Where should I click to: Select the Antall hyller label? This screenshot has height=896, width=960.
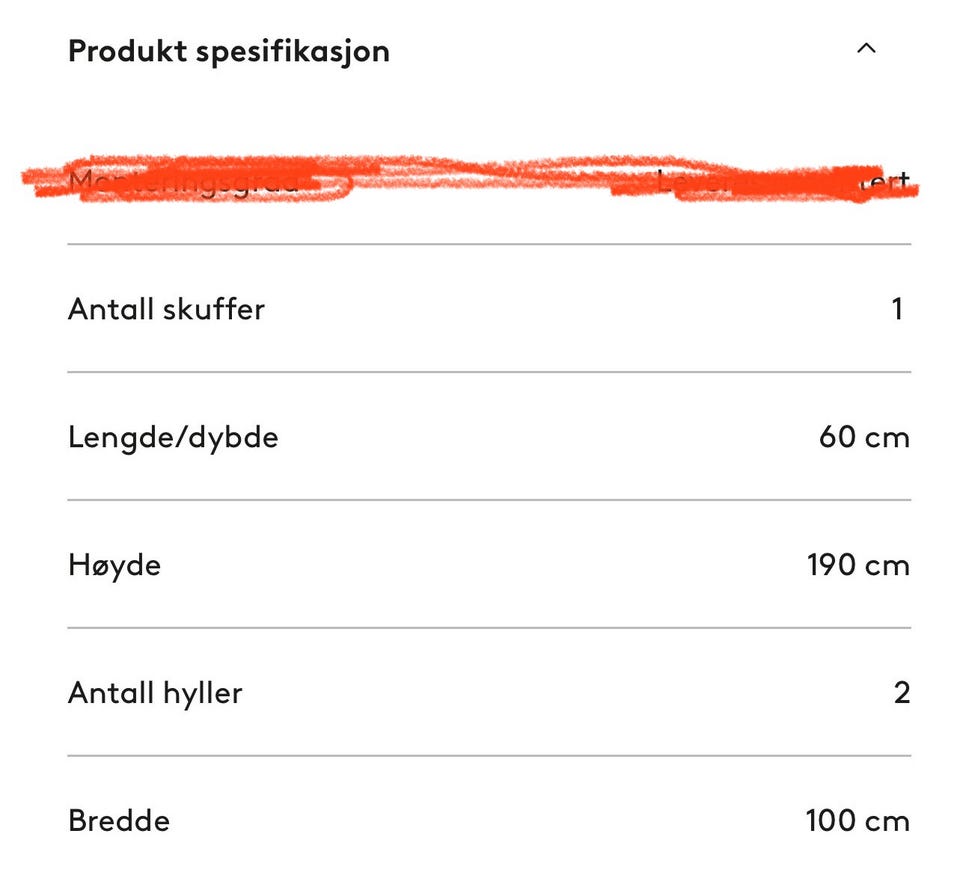tap(155, 693)
